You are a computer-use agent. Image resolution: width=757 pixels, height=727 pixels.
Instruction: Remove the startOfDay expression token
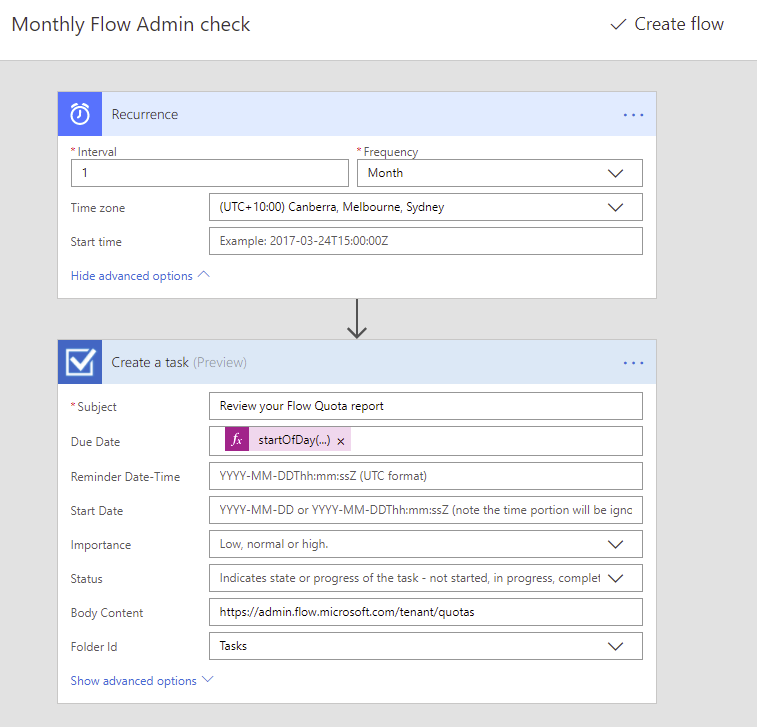(x=341, y=441)
